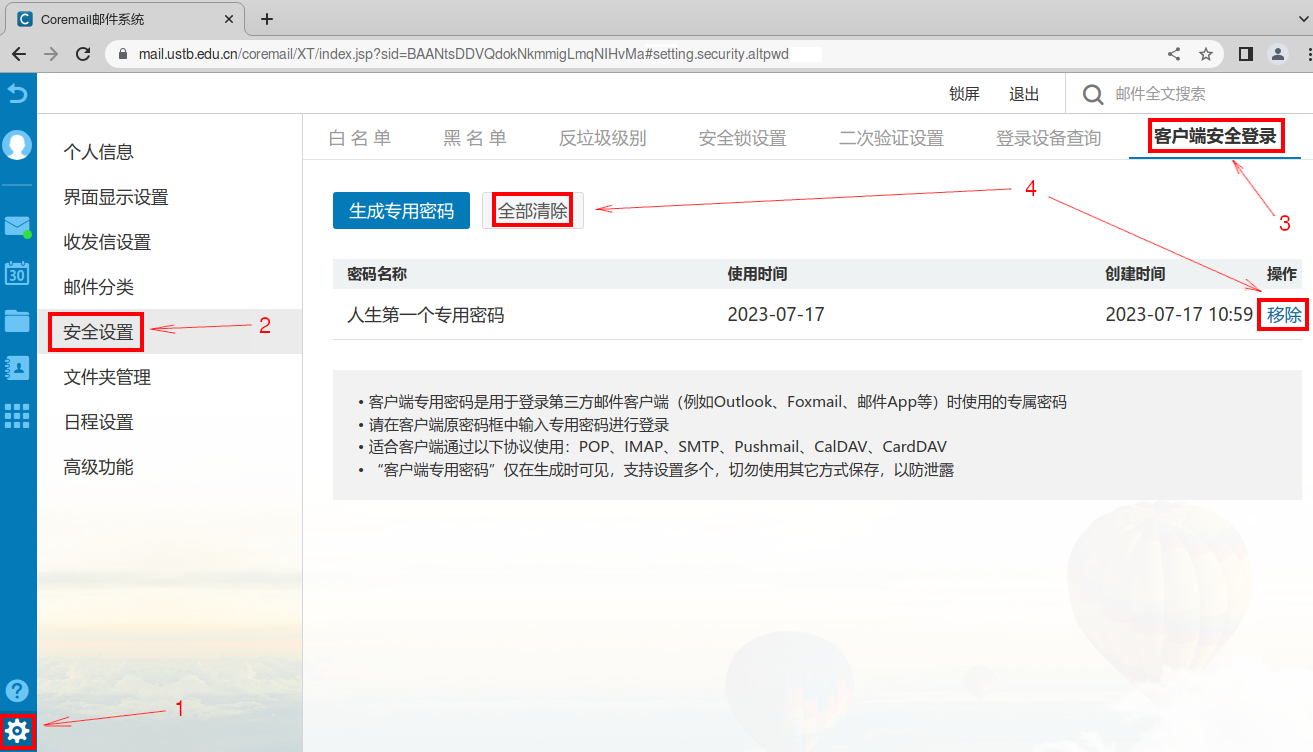Open the calendar icon in sidebar
The width and height of the screenshot is (1313, 752).
pos(18,273)
